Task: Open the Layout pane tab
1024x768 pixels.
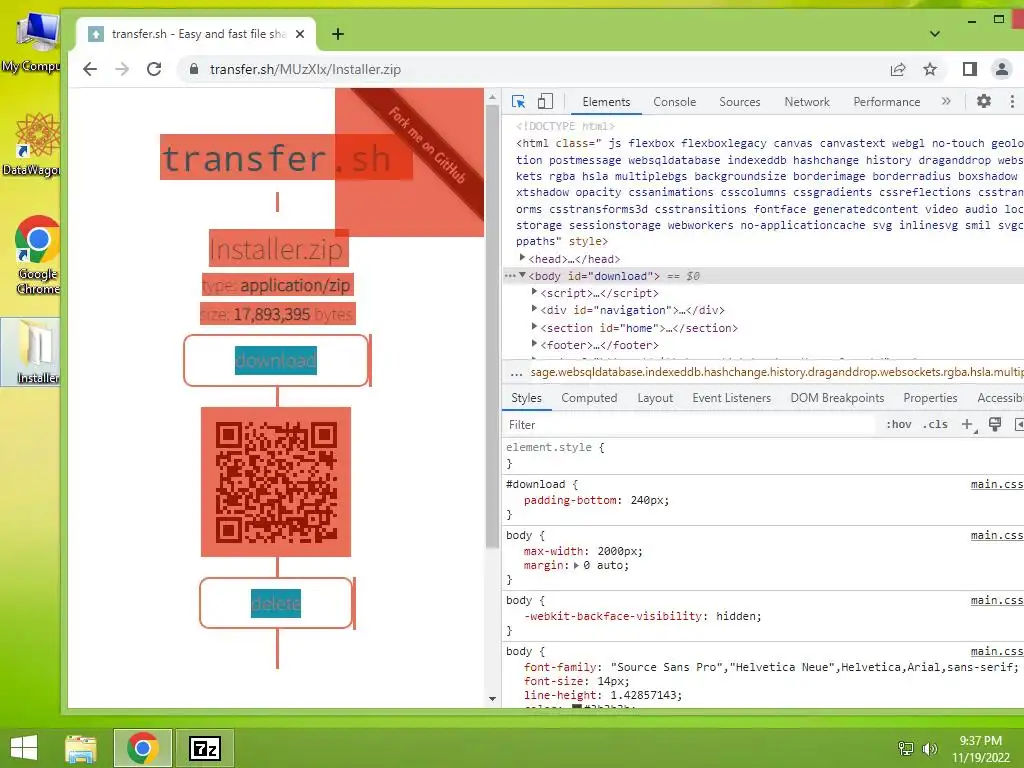Action: pyautogui.click(x=655, y=398)
